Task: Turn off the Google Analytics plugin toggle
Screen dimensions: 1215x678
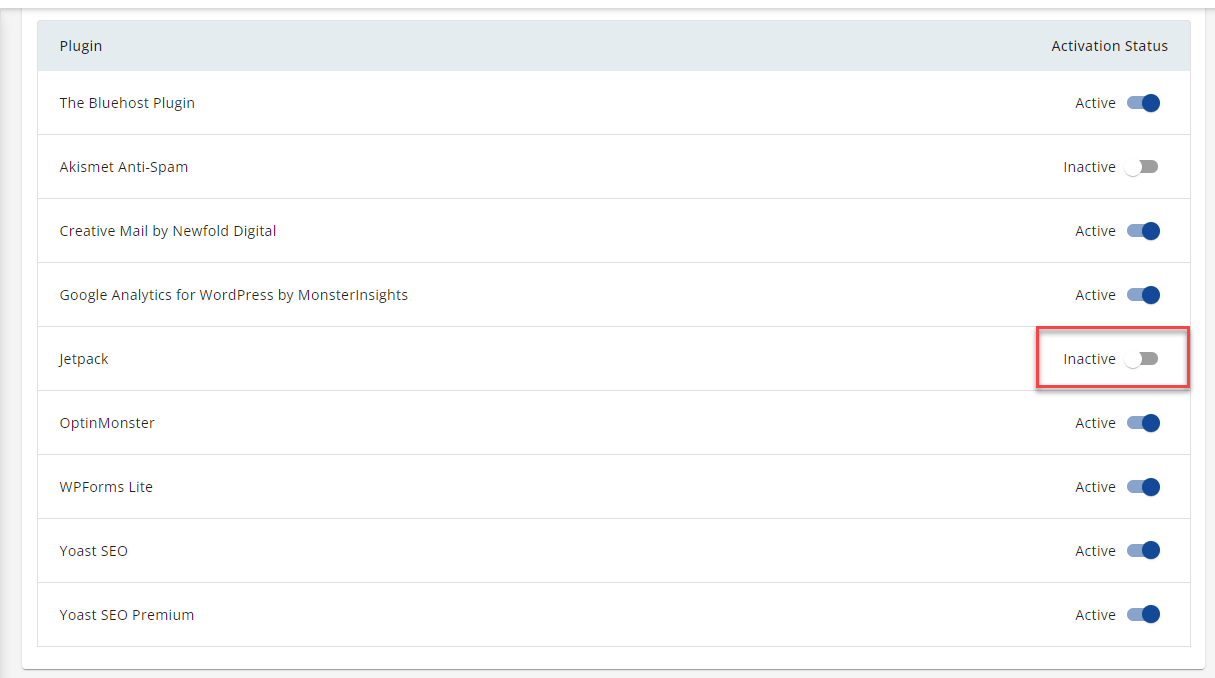Action: [x=1145, y=294]
